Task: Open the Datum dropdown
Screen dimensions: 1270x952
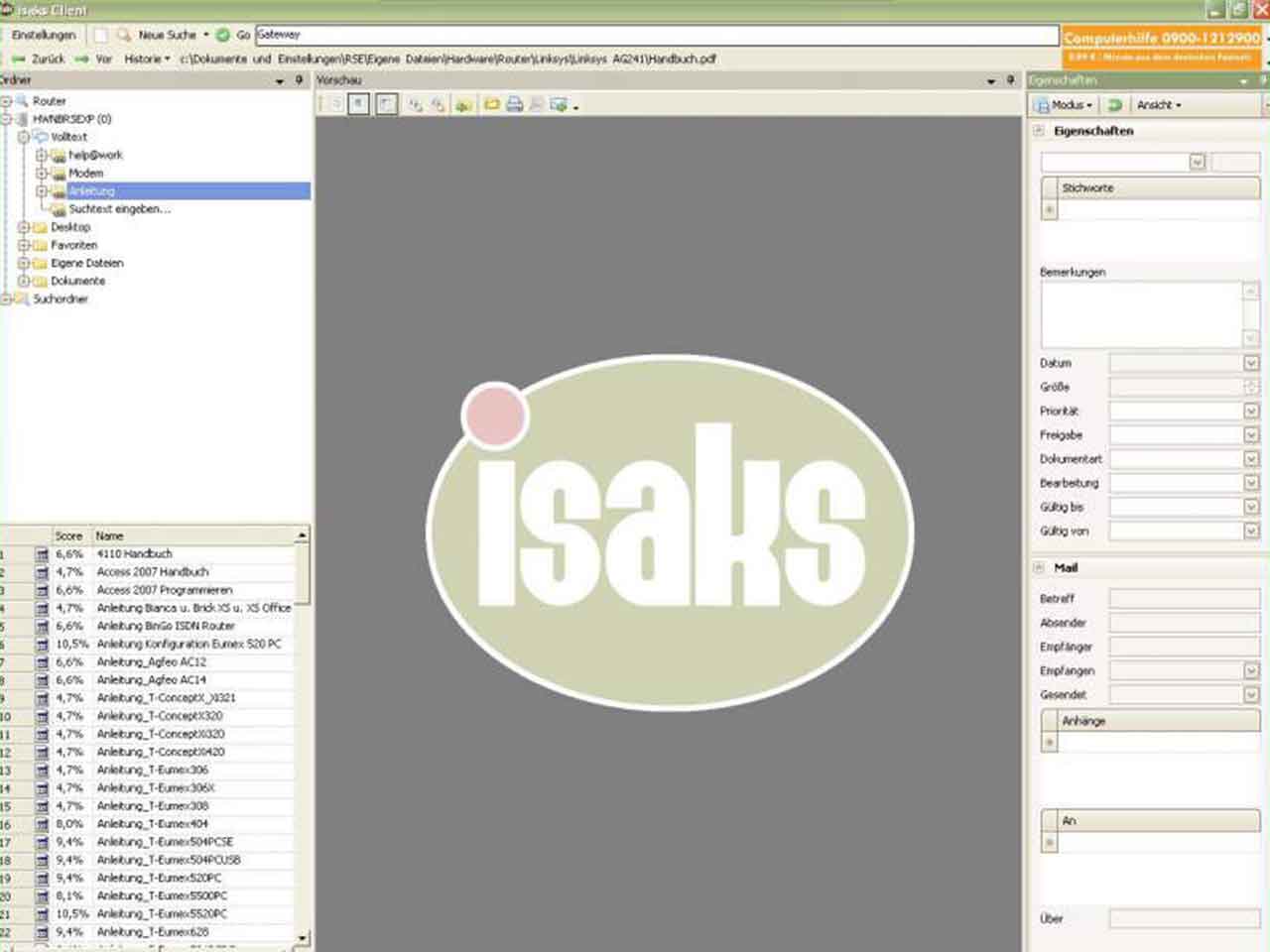Action: 1251,363
